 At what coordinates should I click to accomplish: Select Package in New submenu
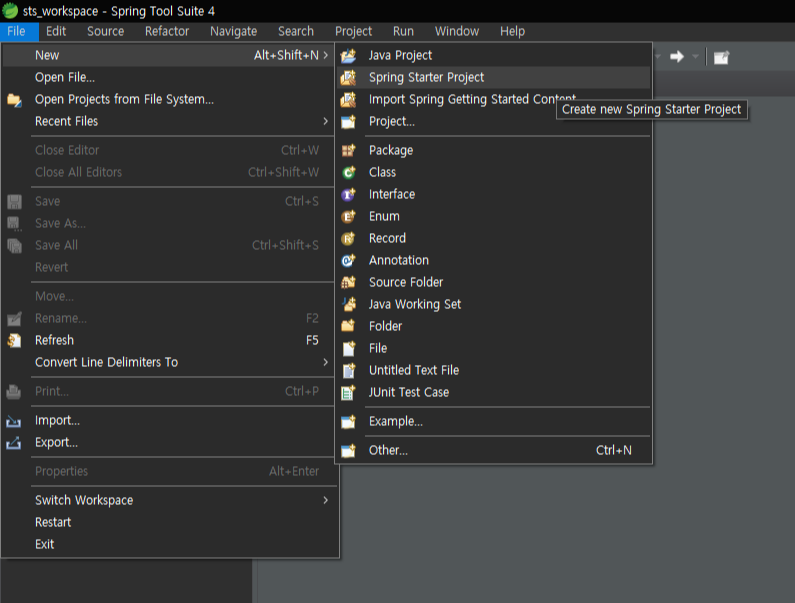tap(493, 150)
